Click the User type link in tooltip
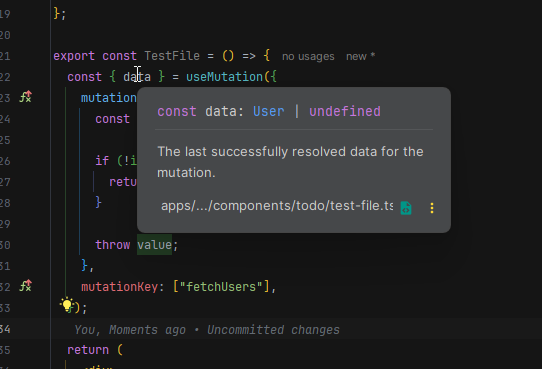This screenshot has width=542, height=369. pos(269,112)
